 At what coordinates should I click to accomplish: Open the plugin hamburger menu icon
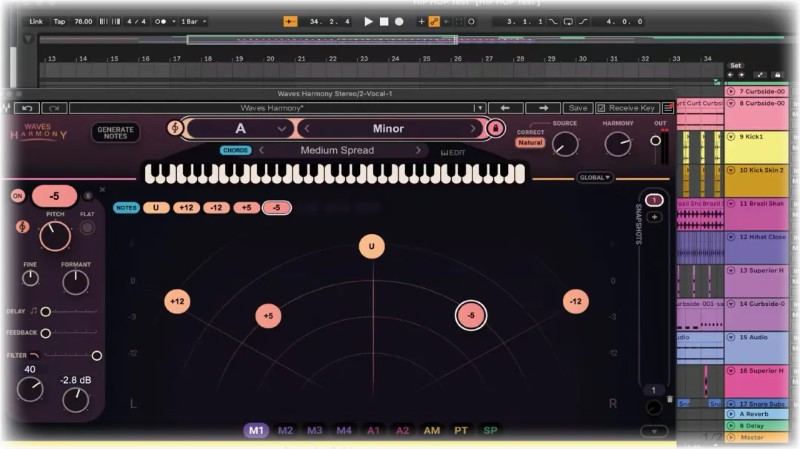click(x=667, y=108)
